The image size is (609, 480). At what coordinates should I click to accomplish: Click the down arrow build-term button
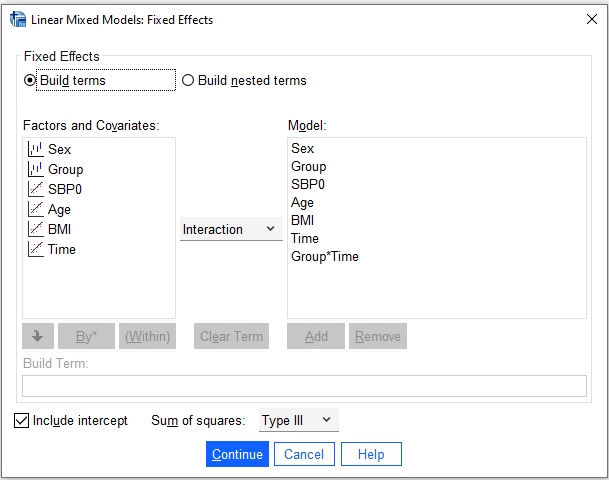pos(37,336)
